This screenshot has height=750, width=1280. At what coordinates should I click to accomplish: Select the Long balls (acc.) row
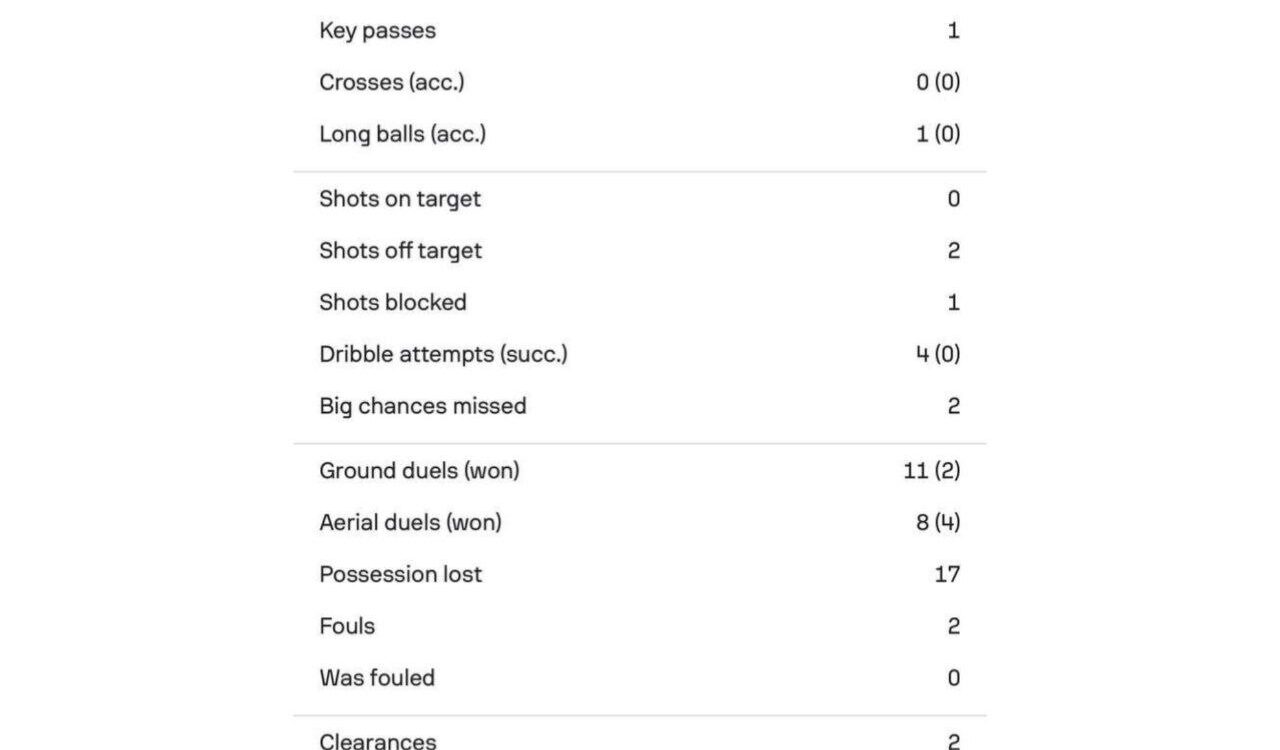point(640,135)
